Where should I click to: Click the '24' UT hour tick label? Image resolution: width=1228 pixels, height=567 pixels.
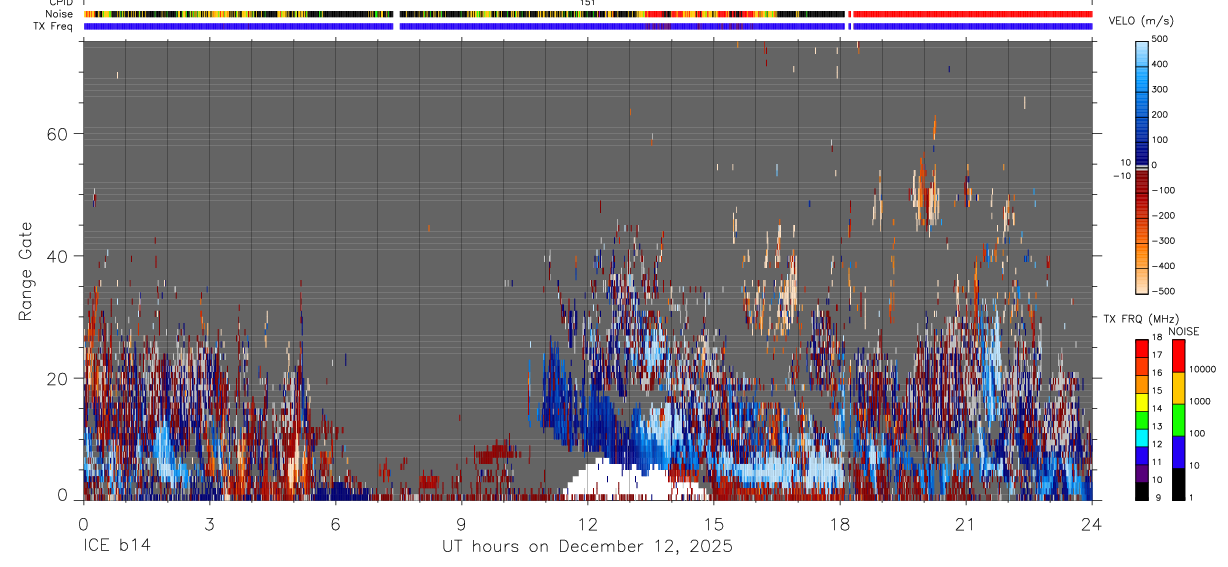coord(1092,524)
